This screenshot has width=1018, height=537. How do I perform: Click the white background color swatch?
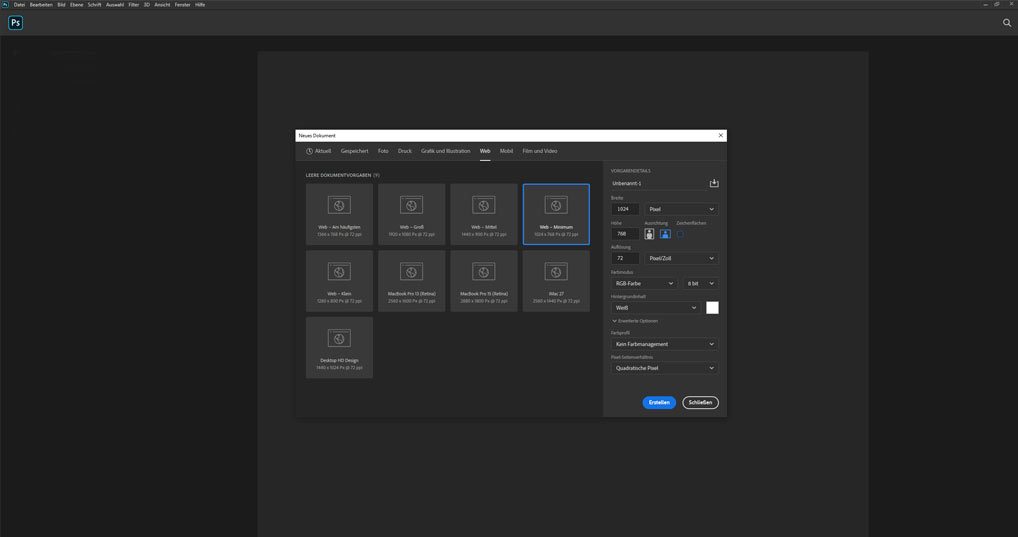(712, 308)
